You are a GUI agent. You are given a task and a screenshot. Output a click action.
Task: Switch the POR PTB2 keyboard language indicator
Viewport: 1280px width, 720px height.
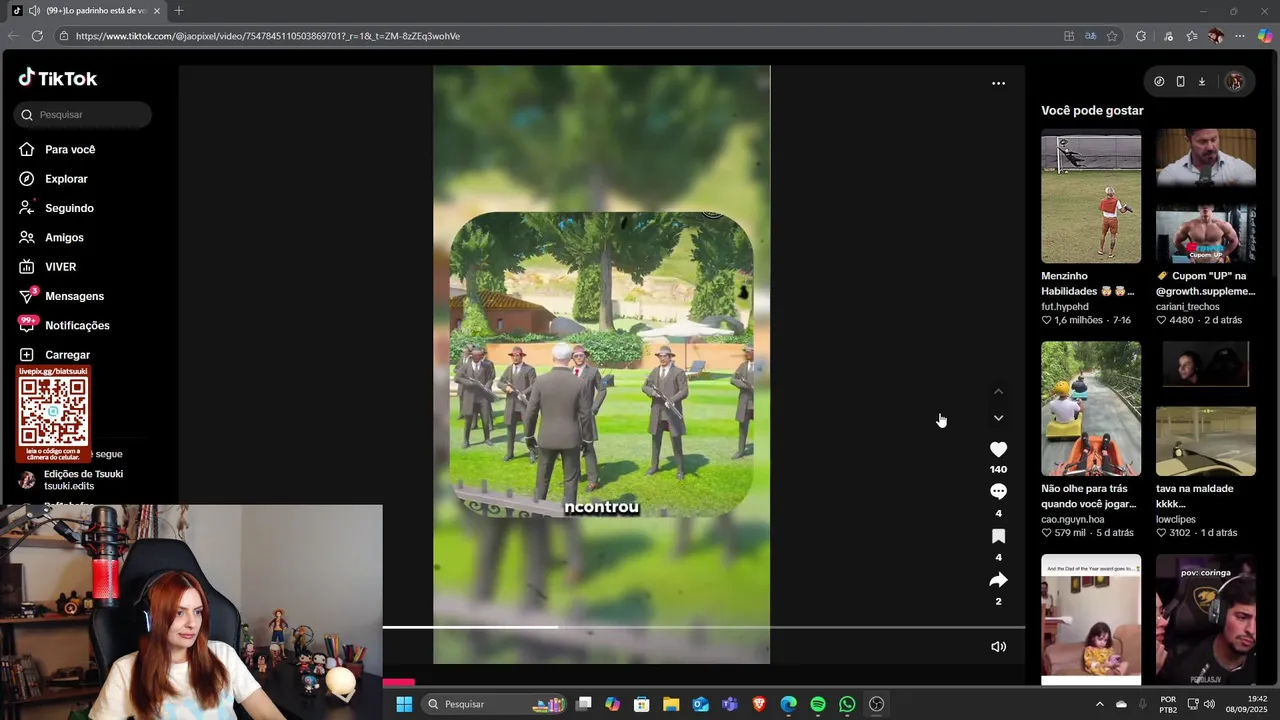coord(1168,704)
